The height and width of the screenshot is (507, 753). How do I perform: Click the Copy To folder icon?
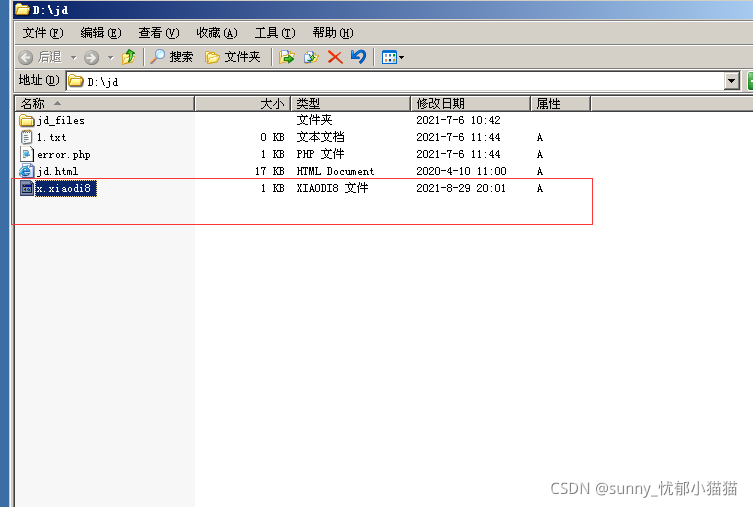coord(311,57)
